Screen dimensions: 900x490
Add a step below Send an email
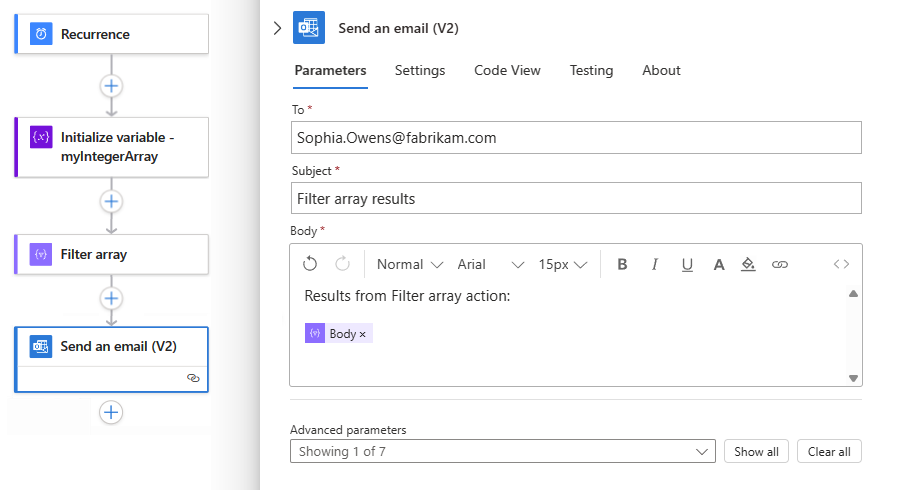(111, 412)
